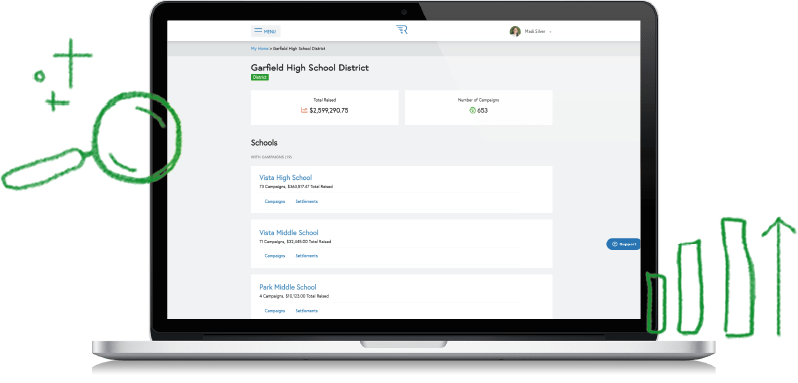Viewport: 798px width, 383px height.
Task: Click the Garfield High School District breadcrumb text
Action: coord(299,48)
